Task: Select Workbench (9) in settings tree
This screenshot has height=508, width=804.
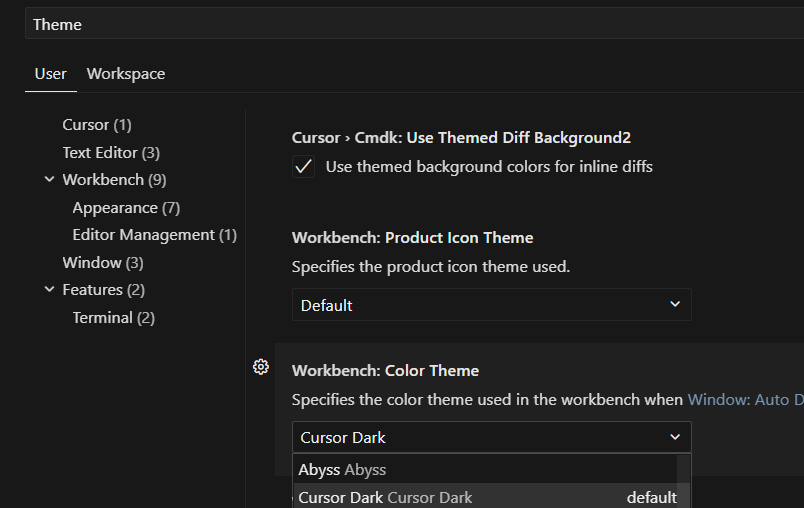Action: 114,179
